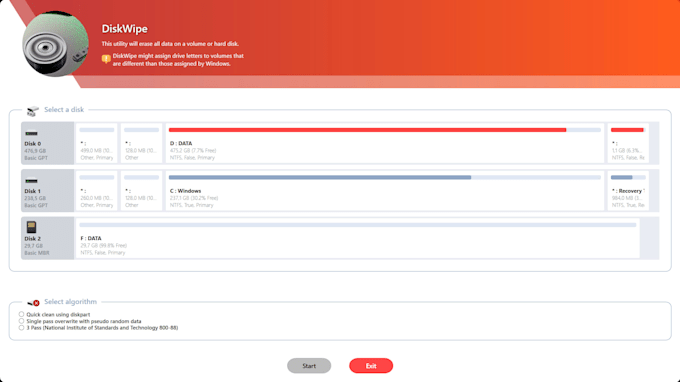Click the Basic MBR label under Disk 2
680x382 pixels.
37,253
